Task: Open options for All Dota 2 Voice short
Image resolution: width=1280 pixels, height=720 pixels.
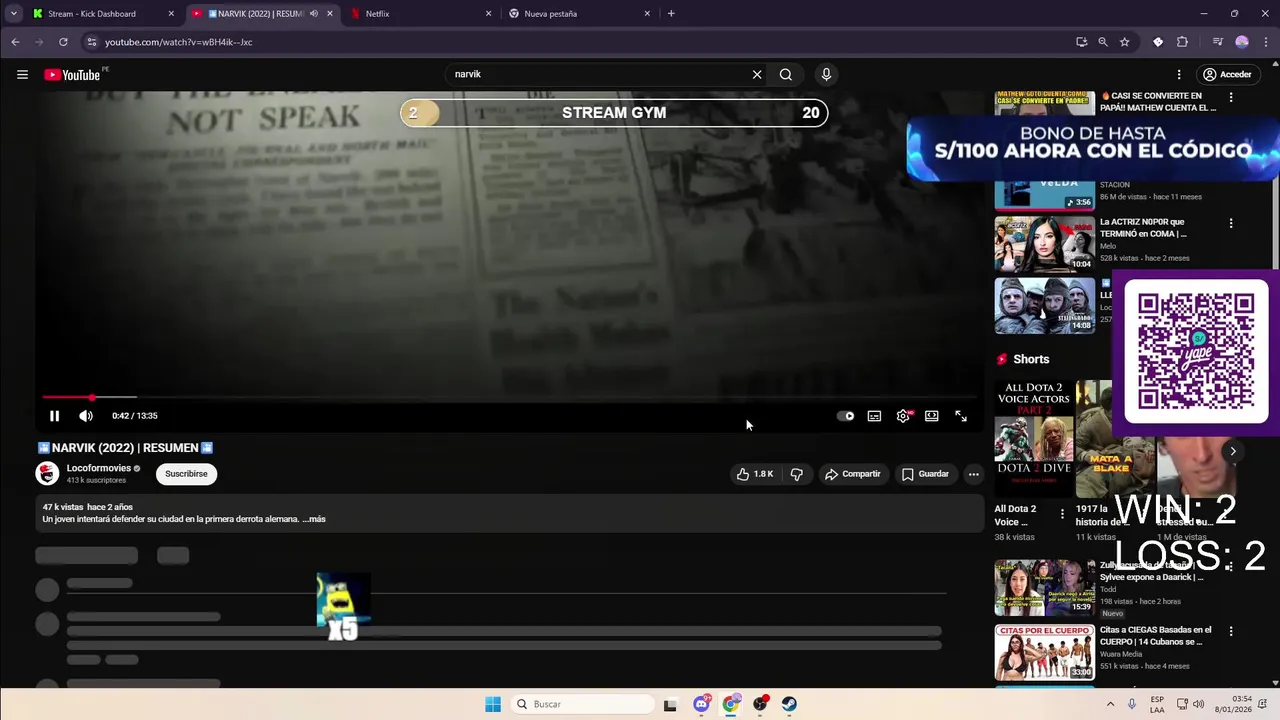Action: pos(1062,514)
